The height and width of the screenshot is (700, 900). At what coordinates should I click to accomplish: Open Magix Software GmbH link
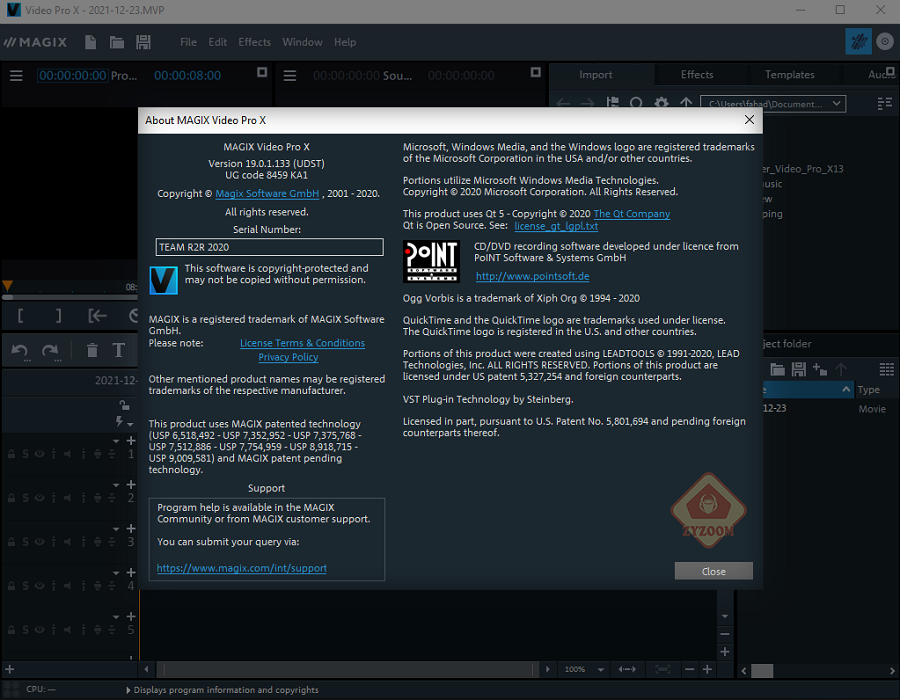[267, 193]
